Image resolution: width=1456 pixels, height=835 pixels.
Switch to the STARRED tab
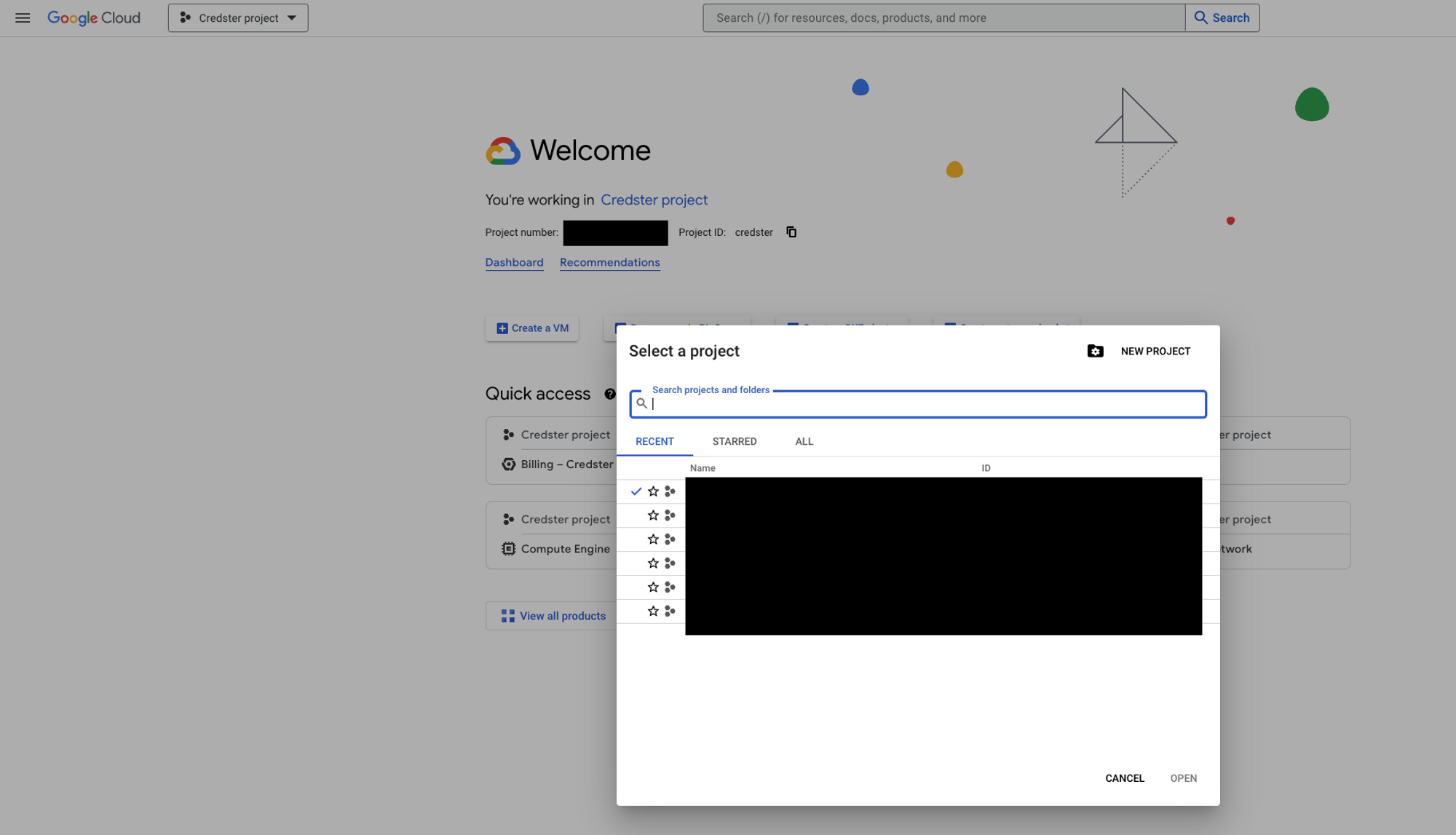click(x=734, y=441)
